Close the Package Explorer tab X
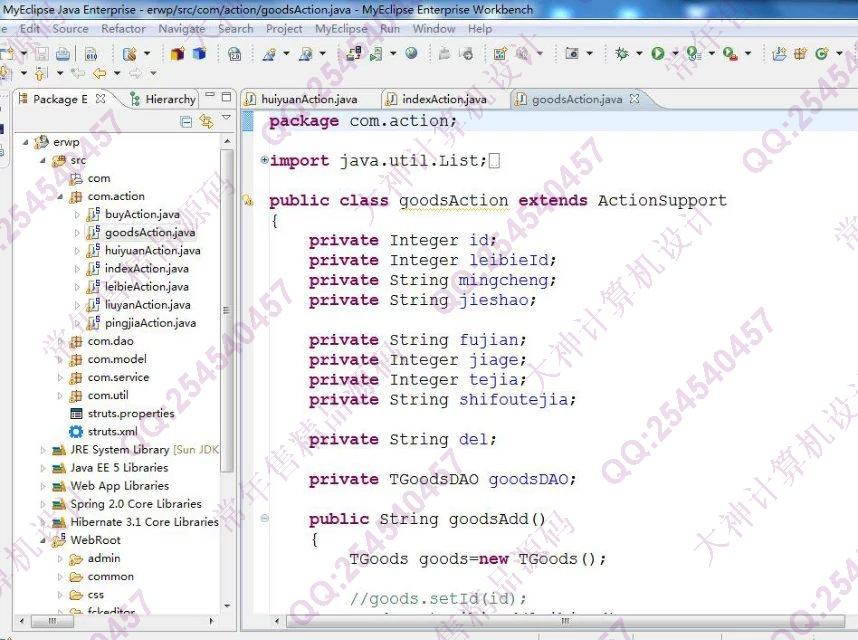The height and width of the screenshot is (640, 858). [100, 98]
